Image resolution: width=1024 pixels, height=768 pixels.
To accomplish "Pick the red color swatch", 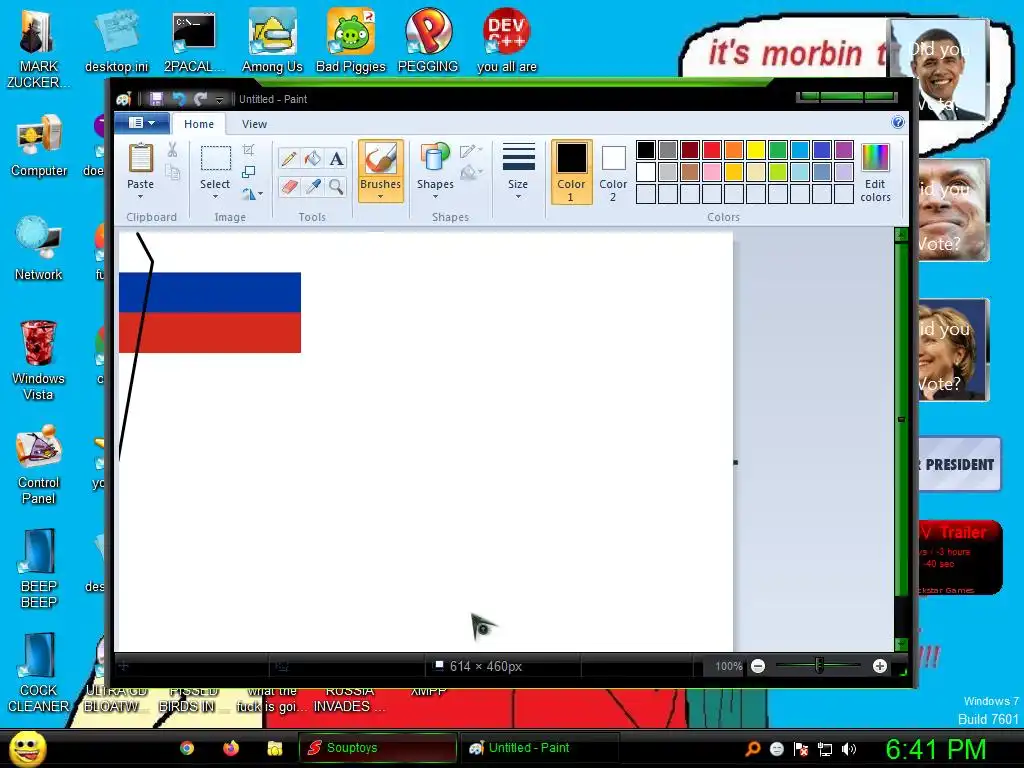I will tap(711, 150).
